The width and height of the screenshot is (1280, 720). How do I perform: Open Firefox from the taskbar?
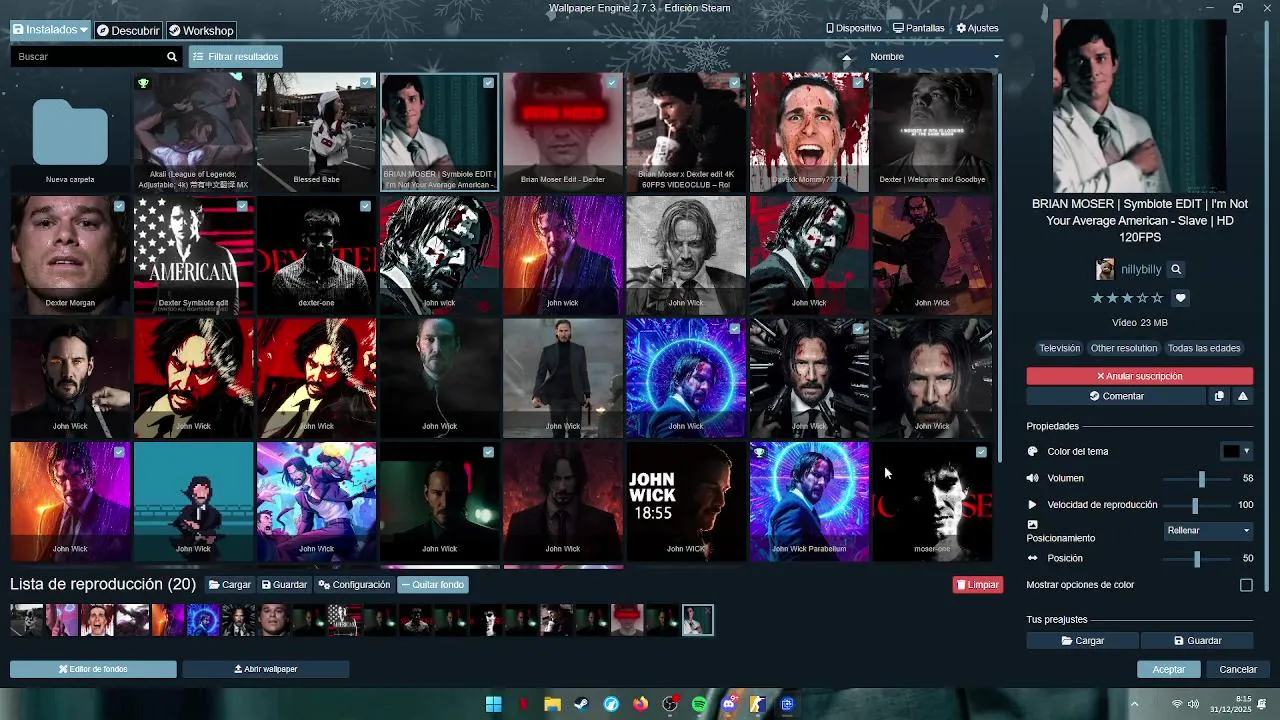tap(640, 704)
